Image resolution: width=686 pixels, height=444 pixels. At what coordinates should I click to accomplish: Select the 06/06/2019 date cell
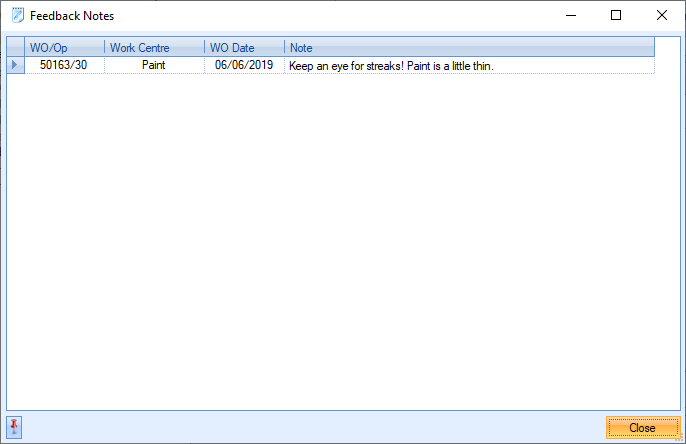click(x=244, y=65)
